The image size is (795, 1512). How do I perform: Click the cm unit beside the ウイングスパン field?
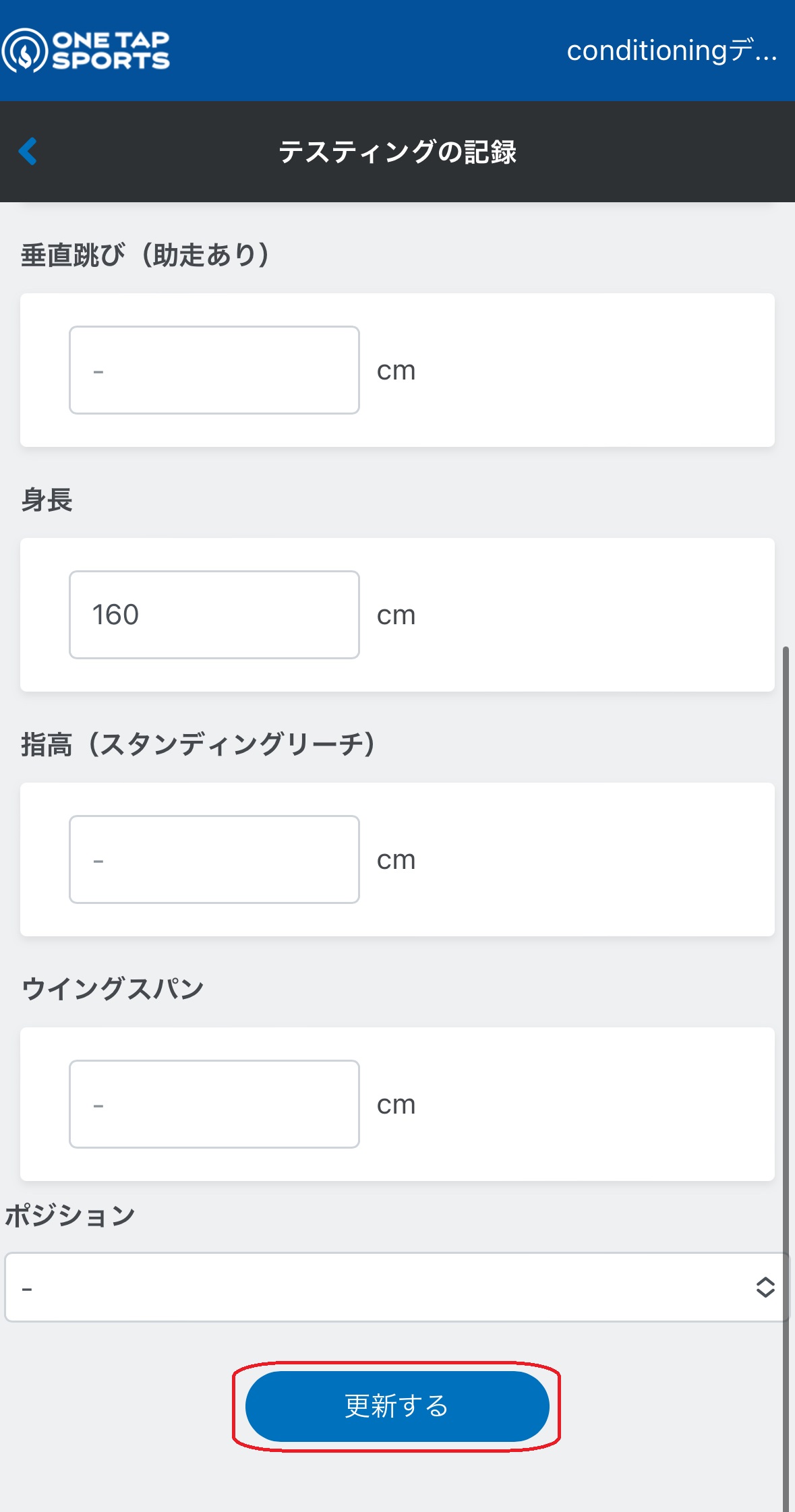click(x=396, y=1105)
